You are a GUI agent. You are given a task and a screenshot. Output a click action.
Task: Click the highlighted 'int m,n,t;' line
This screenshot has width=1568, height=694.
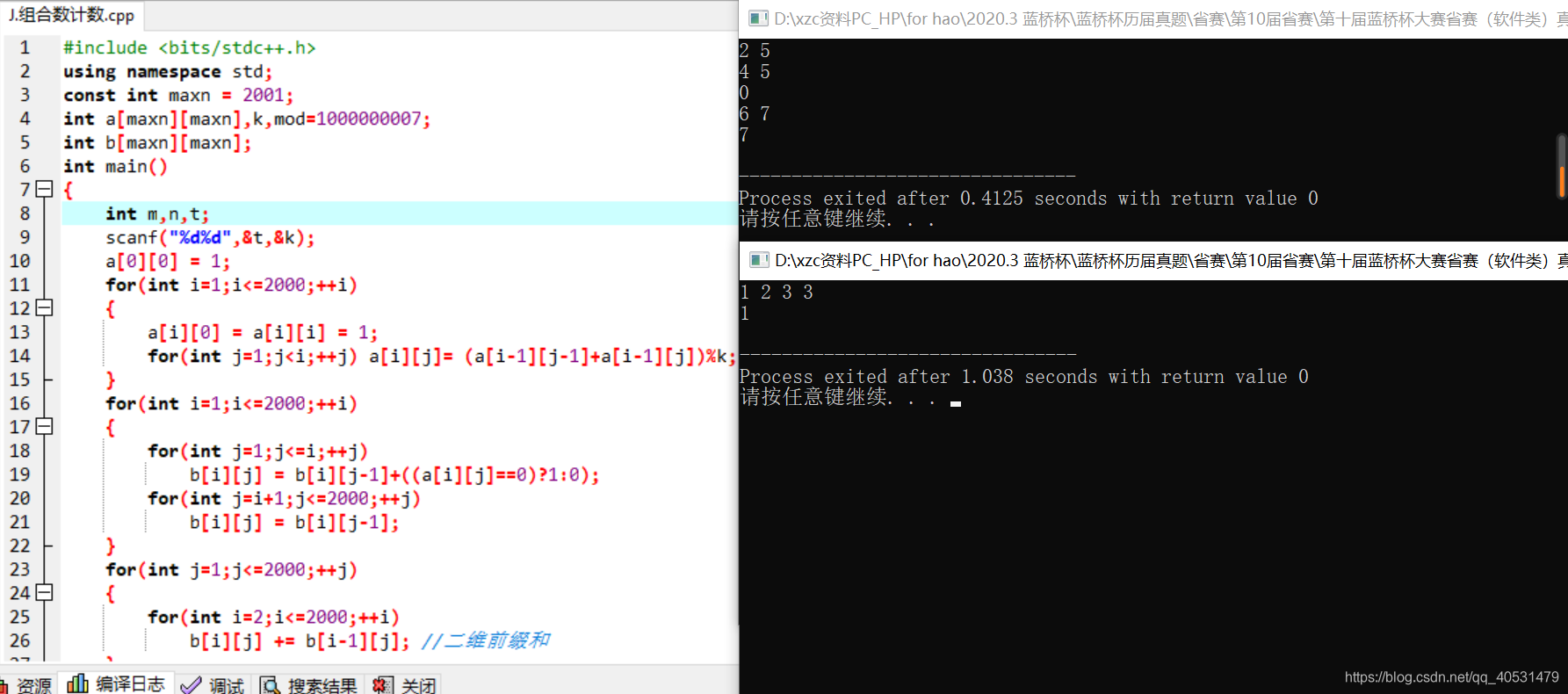157,213
